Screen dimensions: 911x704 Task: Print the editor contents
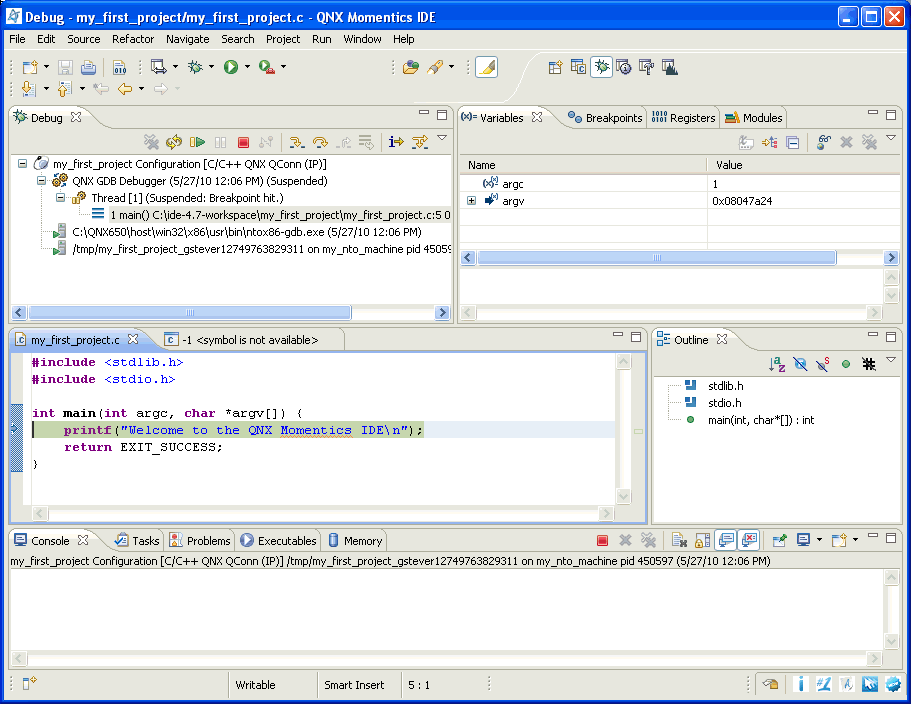(x=87, y=66)
